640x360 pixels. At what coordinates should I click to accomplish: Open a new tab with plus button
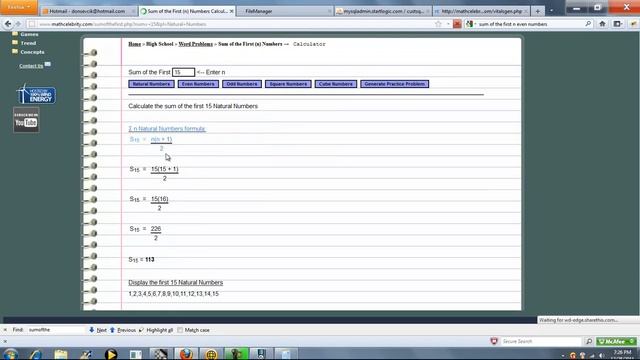(x=538, y=11)
